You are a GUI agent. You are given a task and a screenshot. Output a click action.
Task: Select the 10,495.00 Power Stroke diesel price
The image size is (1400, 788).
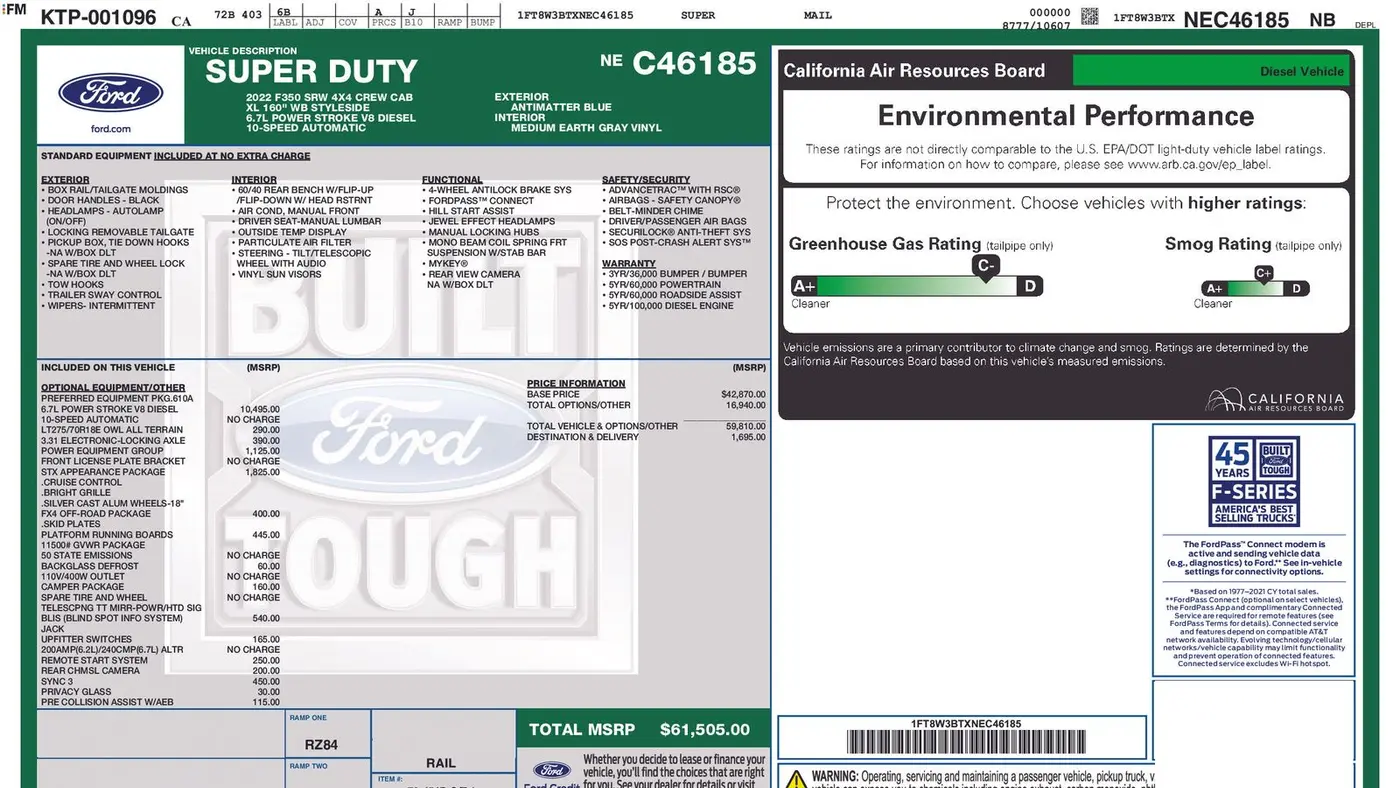pos(260,409)
